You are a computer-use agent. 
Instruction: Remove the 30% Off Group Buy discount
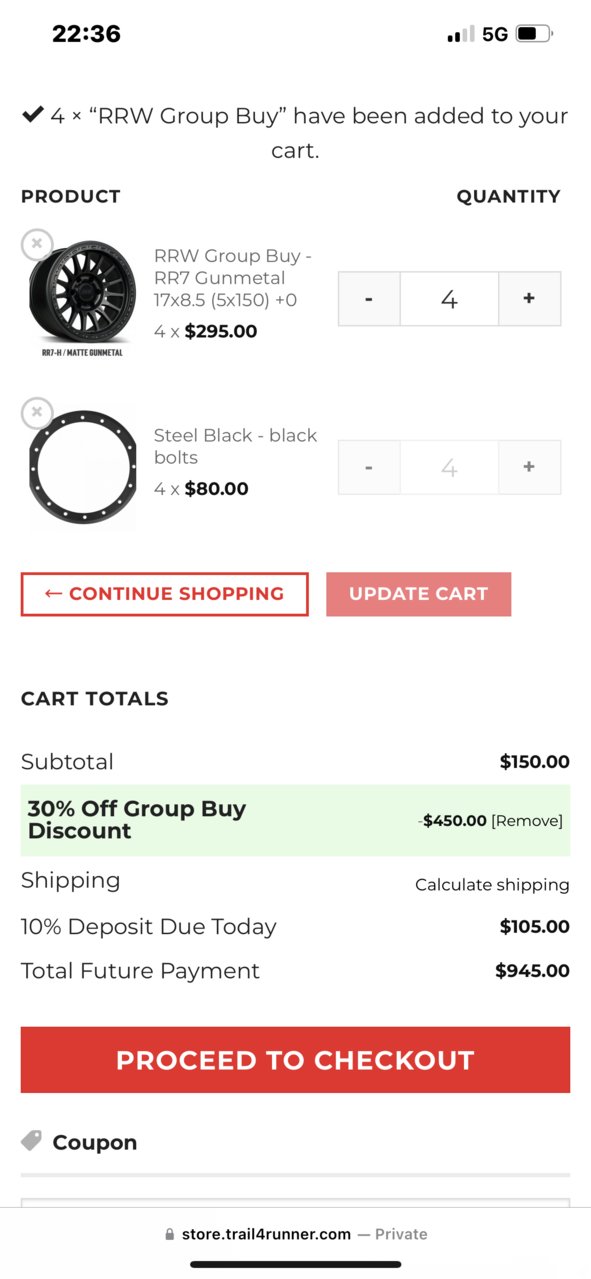527,821
